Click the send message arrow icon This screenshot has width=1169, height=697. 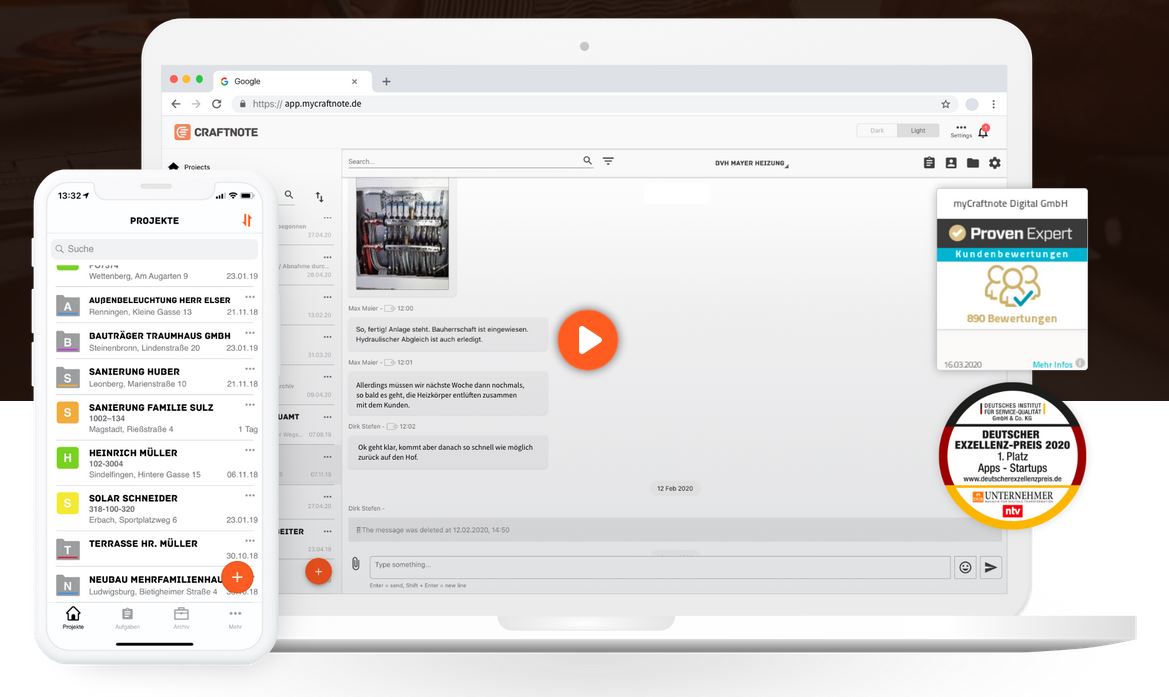coord(990,567)
